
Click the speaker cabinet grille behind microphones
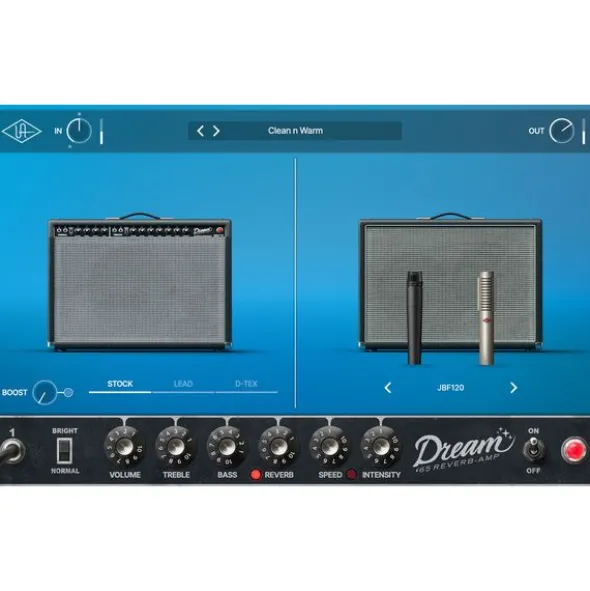[450, 284]
